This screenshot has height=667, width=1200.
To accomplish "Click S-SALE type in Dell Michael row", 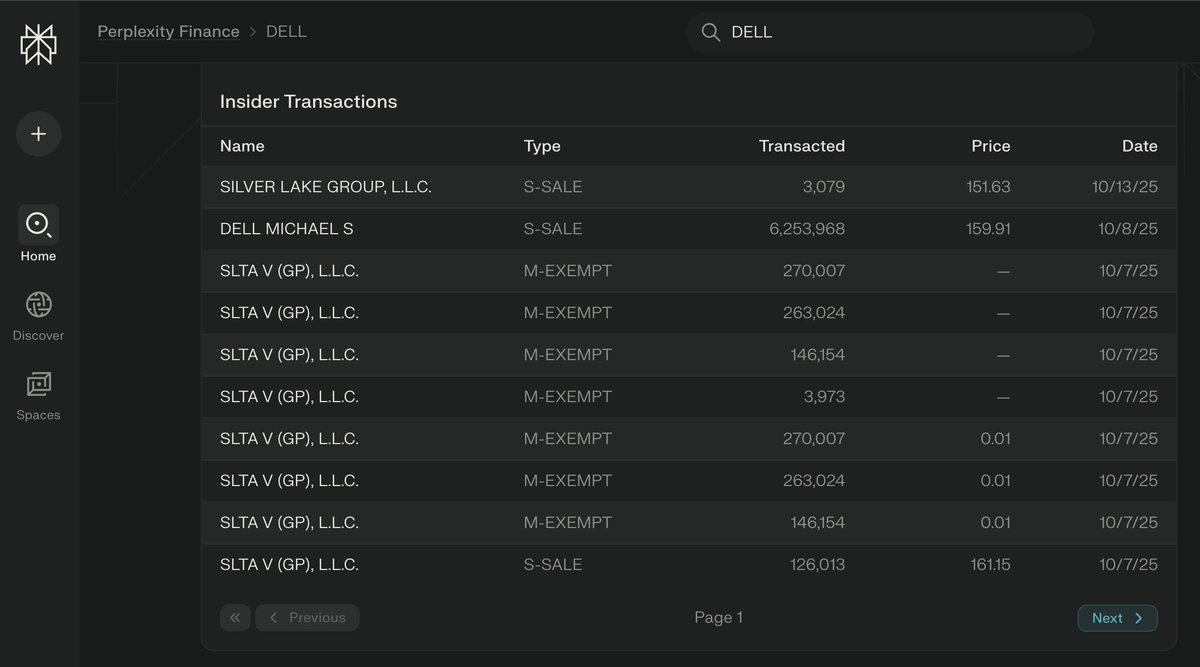I will tap(553, 229).
